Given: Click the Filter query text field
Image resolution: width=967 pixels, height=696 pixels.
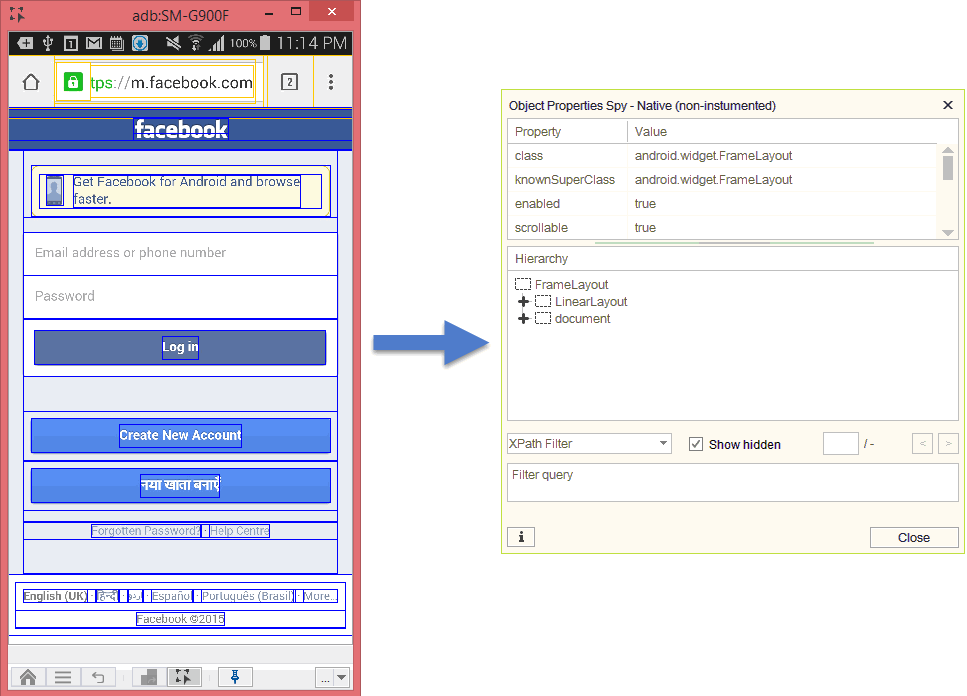Looking at the screenshot, I should tap(732, 482).
